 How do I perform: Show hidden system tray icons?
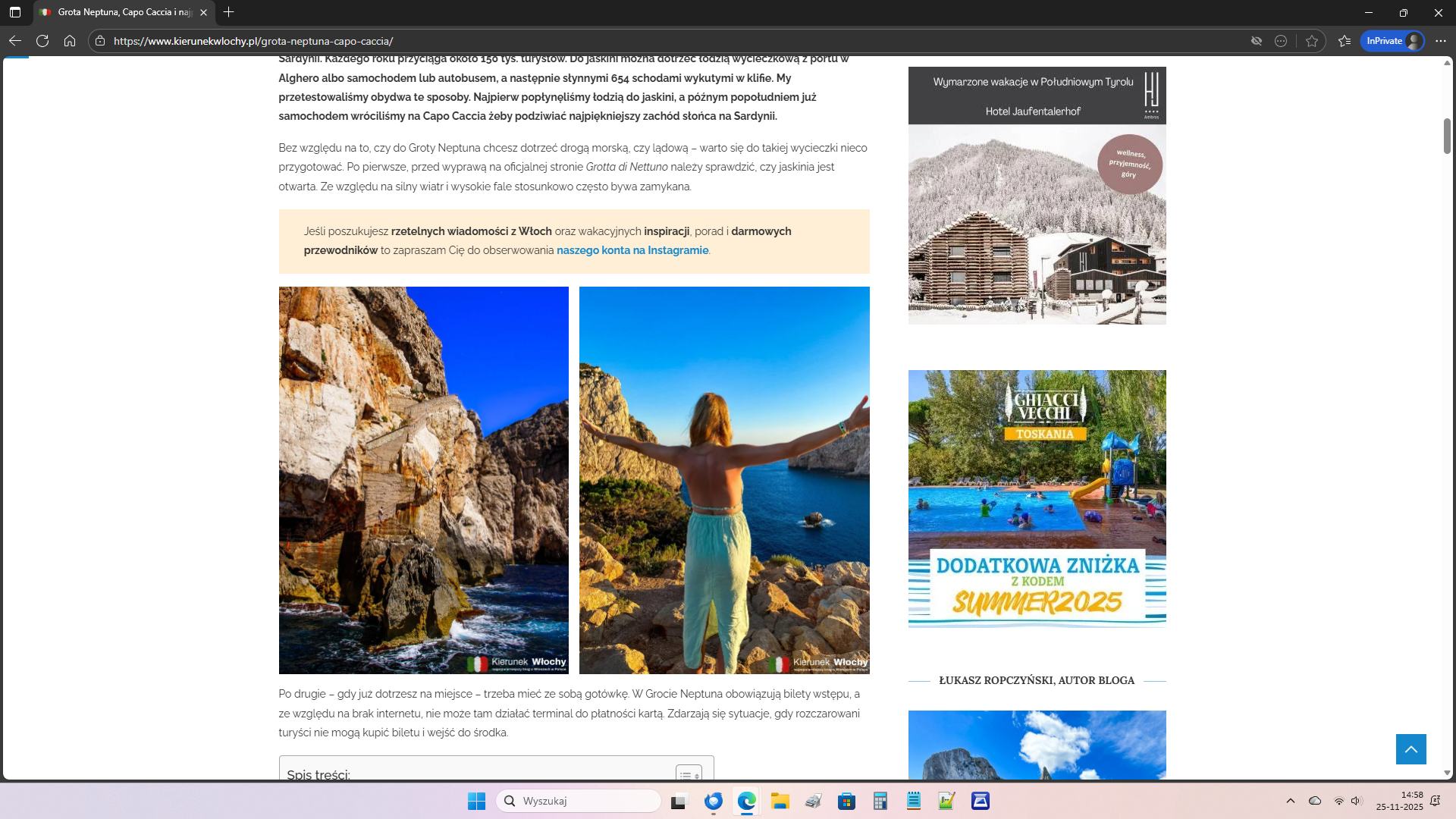tap(1290, 801)
